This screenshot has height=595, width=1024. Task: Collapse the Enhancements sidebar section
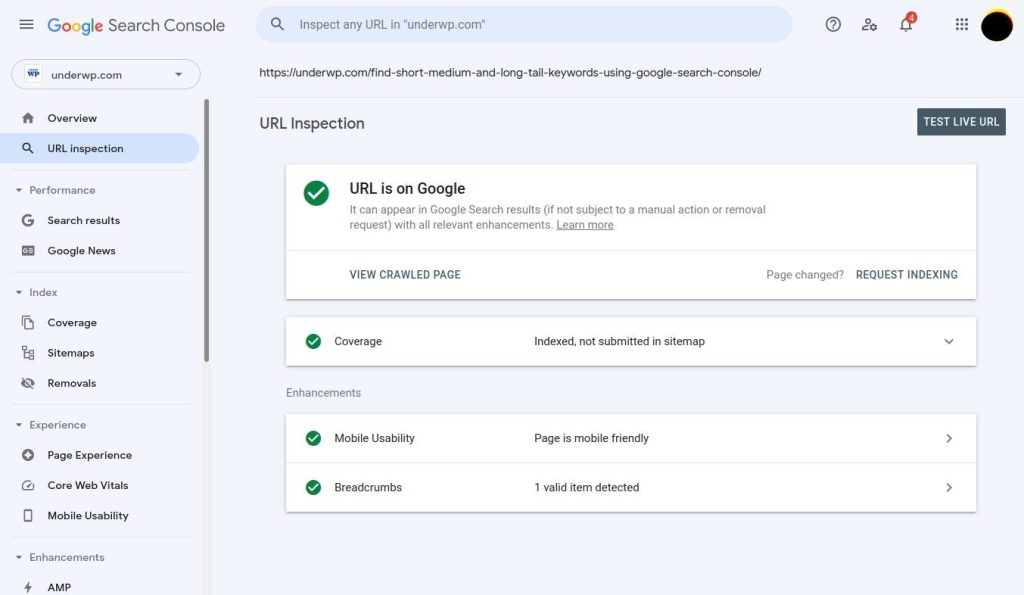pyautogui.click(x=19, y=558)
